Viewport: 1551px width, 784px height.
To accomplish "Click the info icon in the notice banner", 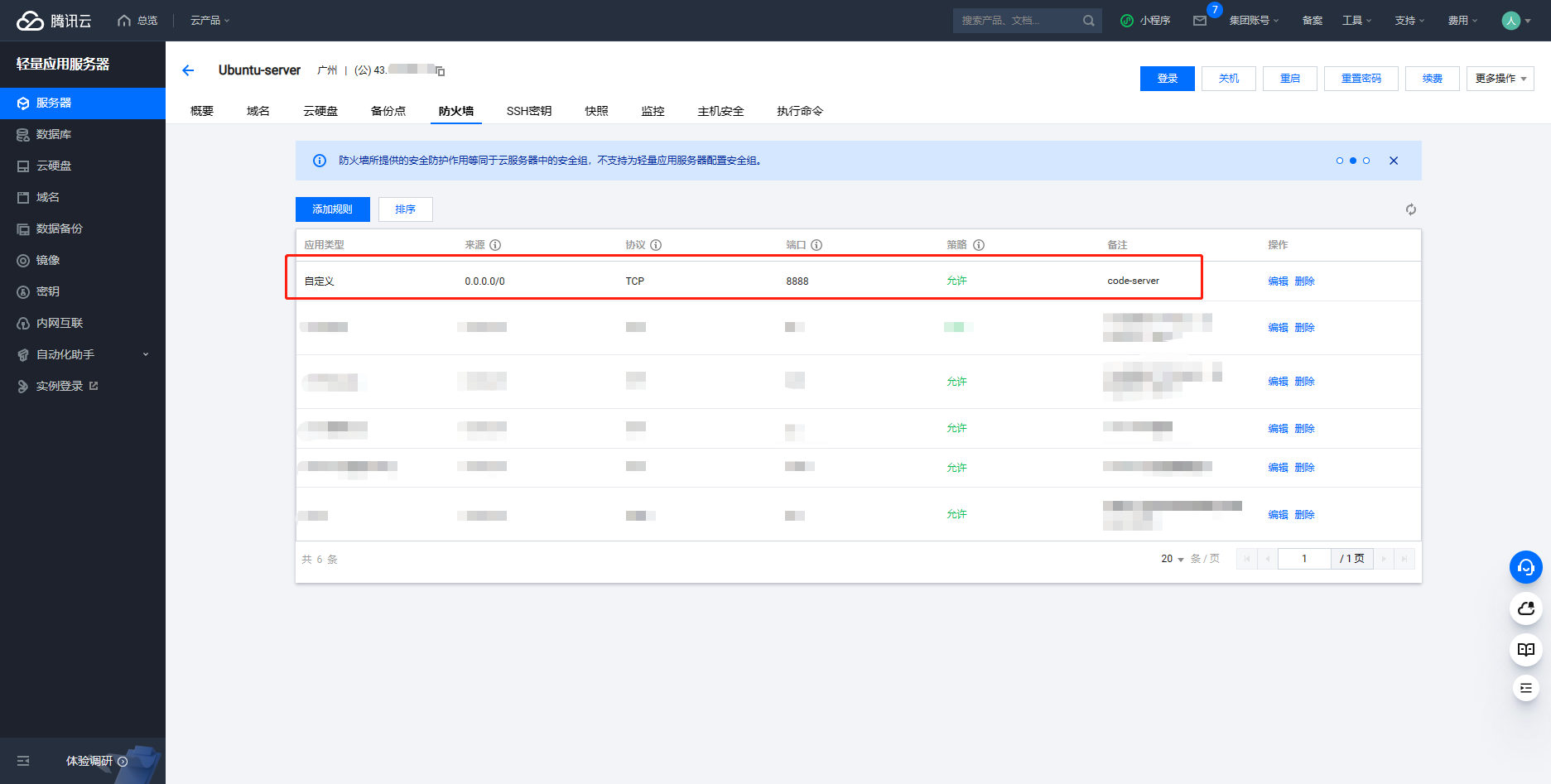I will [x=320, y=161].
